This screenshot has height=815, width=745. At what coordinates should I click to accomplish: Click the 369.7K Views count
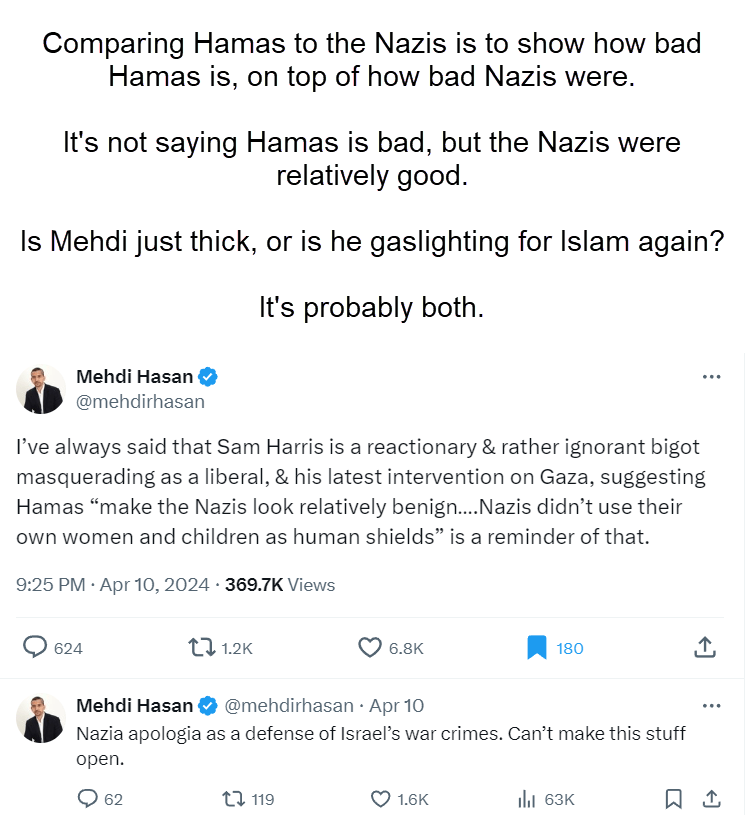pos(280,585)
